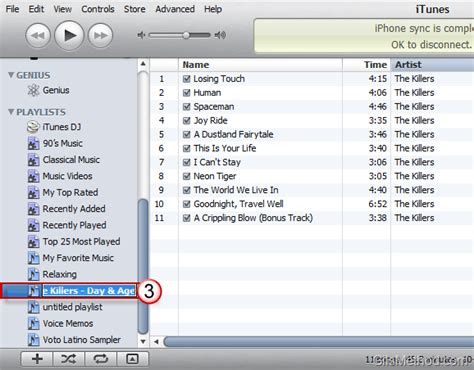Click the sidebar scroll down arrow

coord(143,341)
